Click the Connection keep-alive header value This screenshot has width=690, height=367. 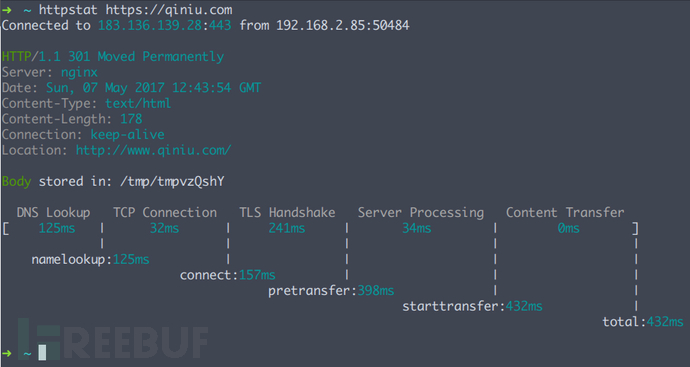(127, 135)
